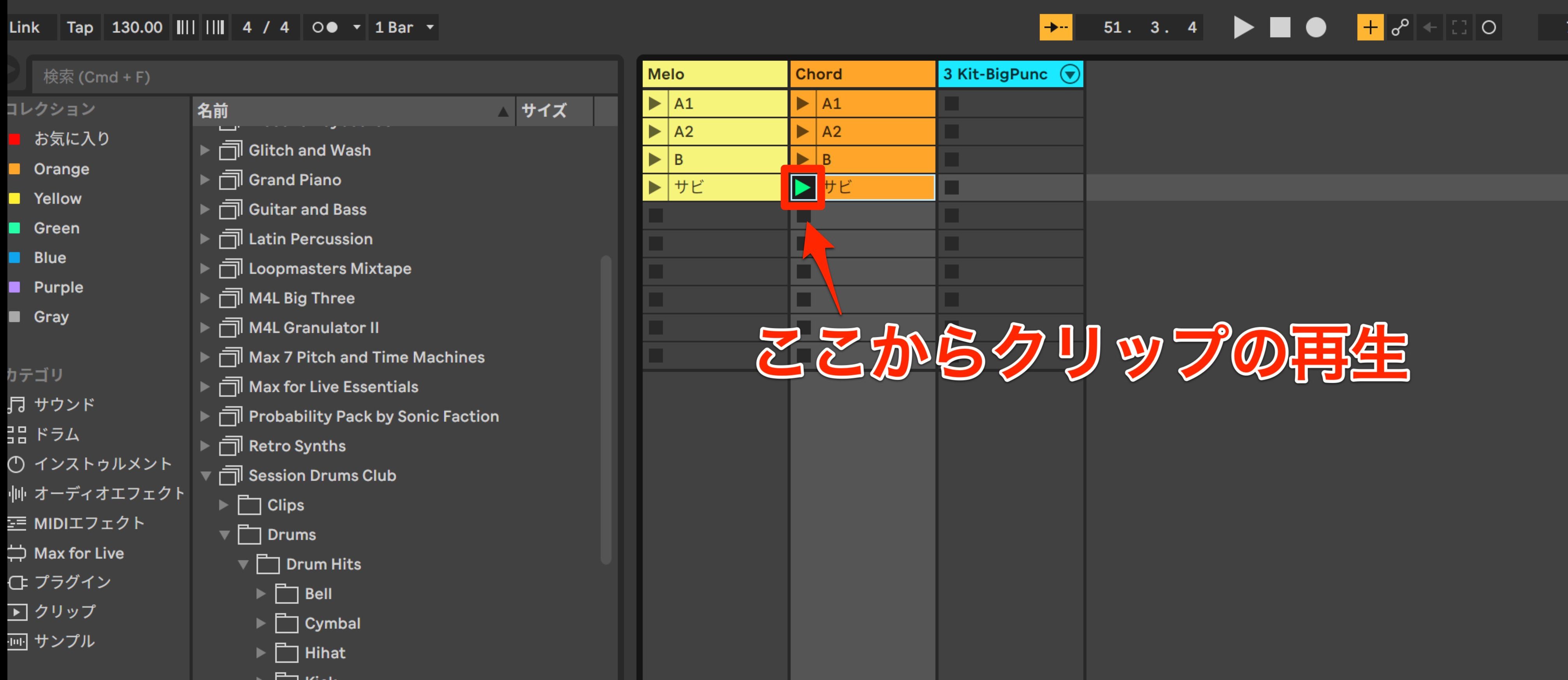Toggle the Follow playback arrow button
Image resolution: width=1568 pixels, height=680 pixels.
[x=1055, y=27]
